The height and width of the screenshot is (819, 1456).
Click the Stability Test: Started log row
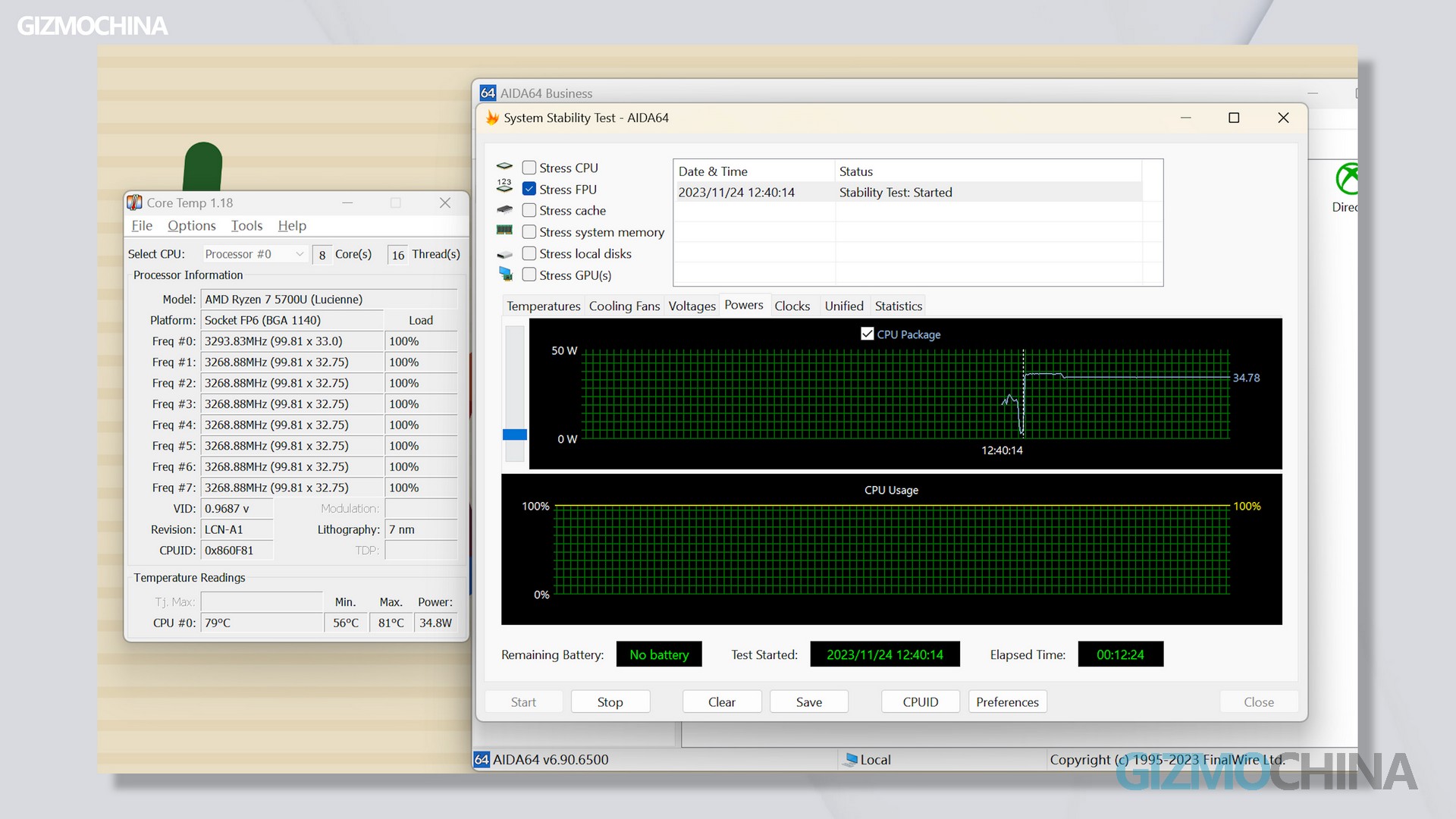[908, 192]
